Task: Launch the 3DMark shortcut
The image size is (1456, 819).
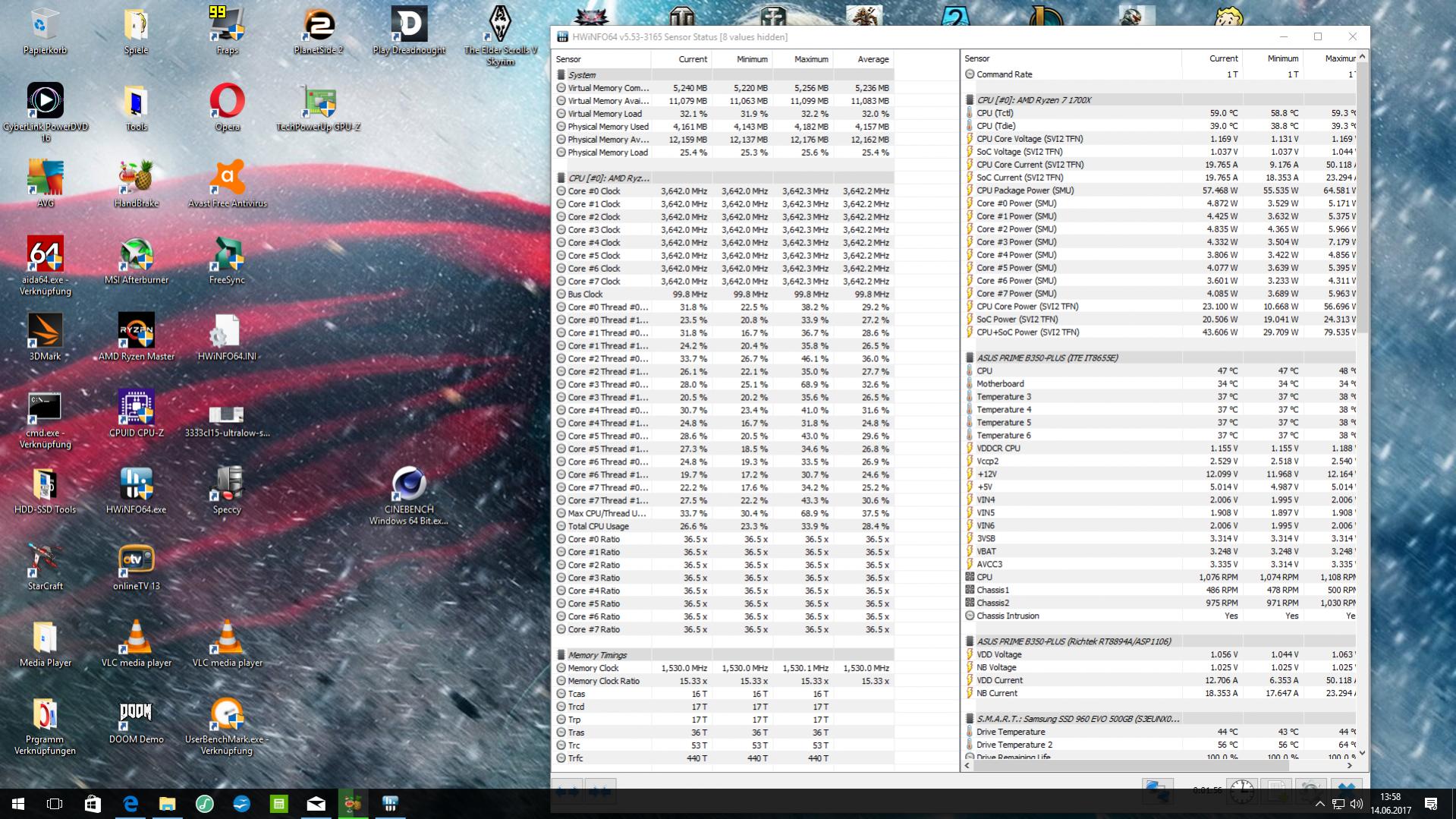Action: 45,338
